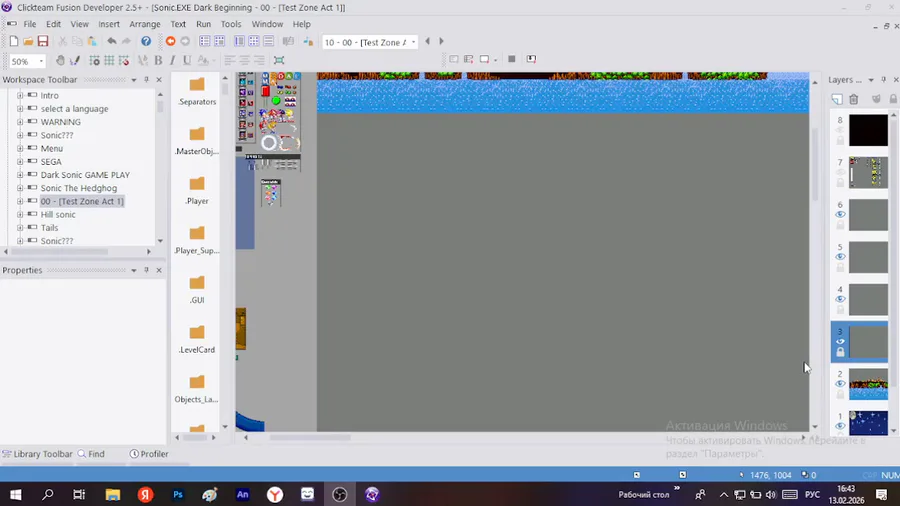Expand the SEGA tree node
900x506 pixels.
(x=20, y=161)
